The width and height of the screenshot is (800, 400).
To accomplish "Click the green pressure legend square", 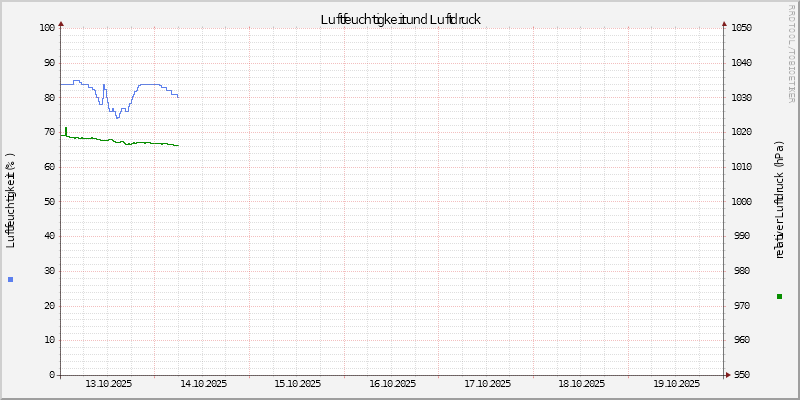I will [780, 297].
